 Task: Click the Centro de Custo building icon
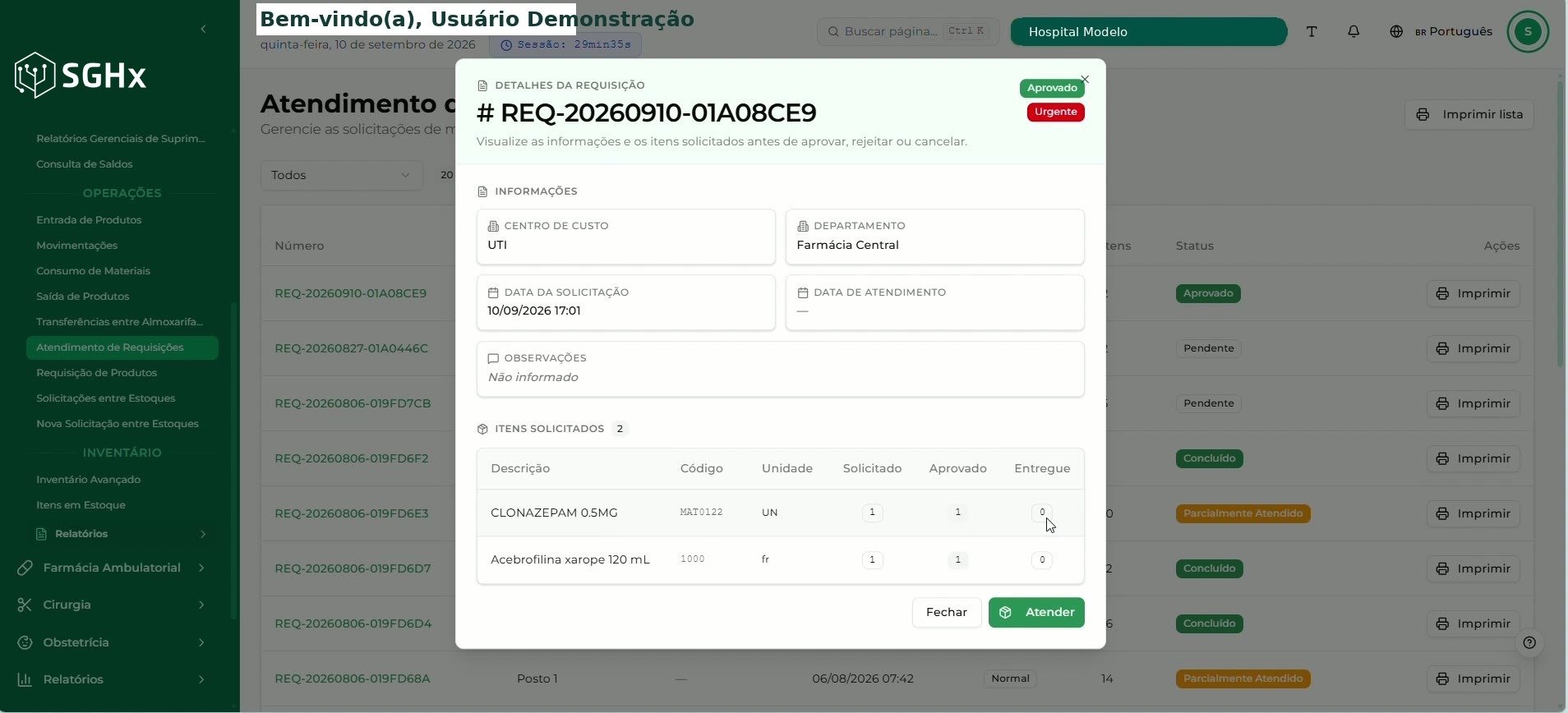[493, 226]
